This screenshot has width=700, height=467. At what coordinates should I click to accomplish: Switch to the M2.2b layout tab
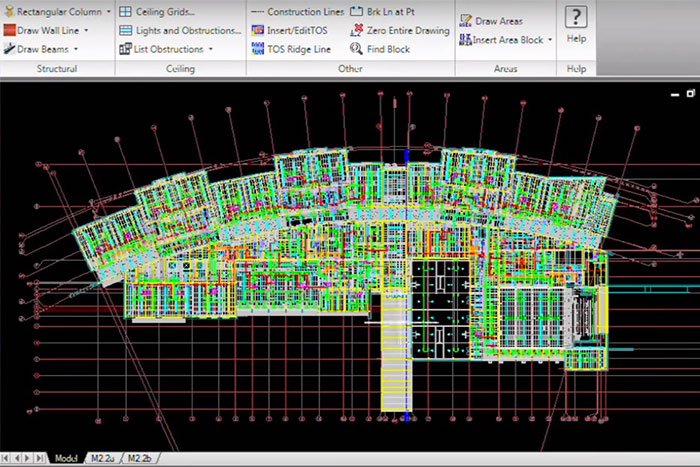point(139,459)
